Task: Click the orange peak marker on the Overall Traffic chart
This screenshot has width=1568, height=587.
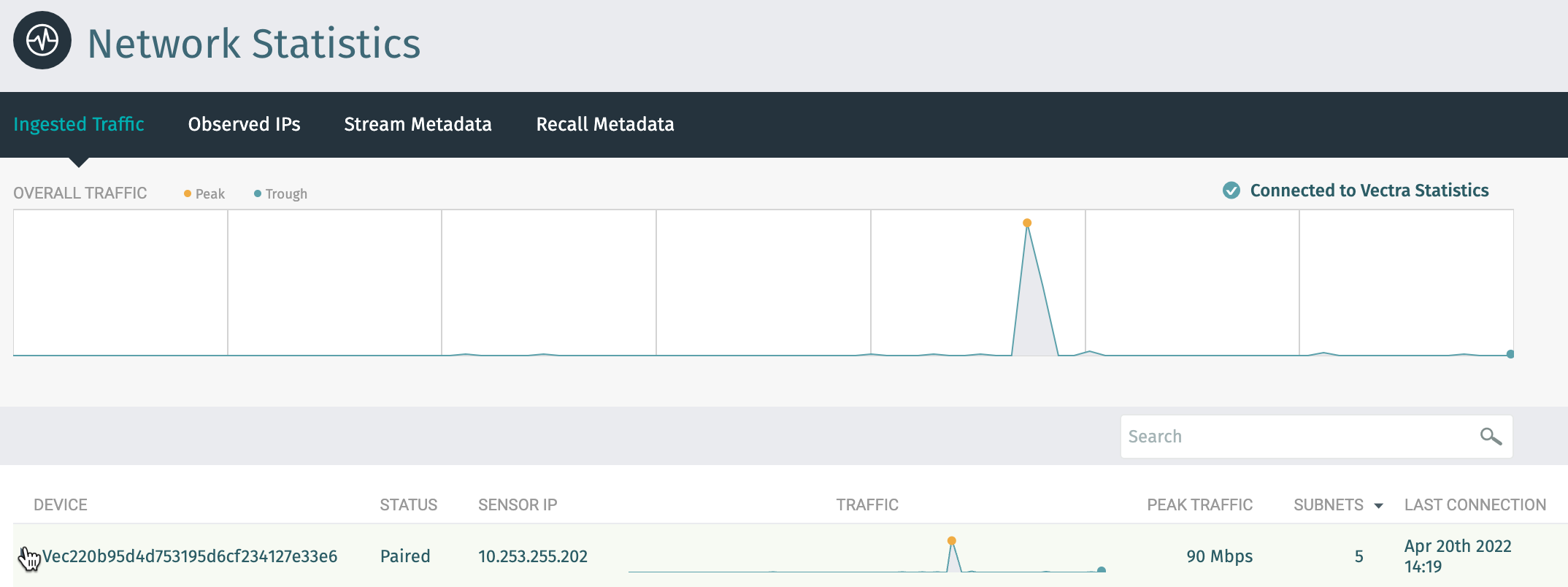Action: pyautogui.click(x=1027, y=223)
